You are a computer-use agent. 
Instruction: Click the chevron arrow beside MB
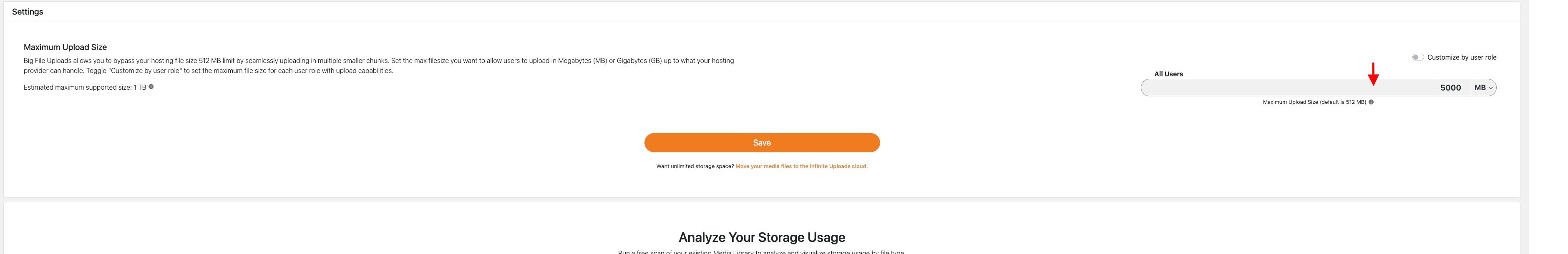point(1490,88)
